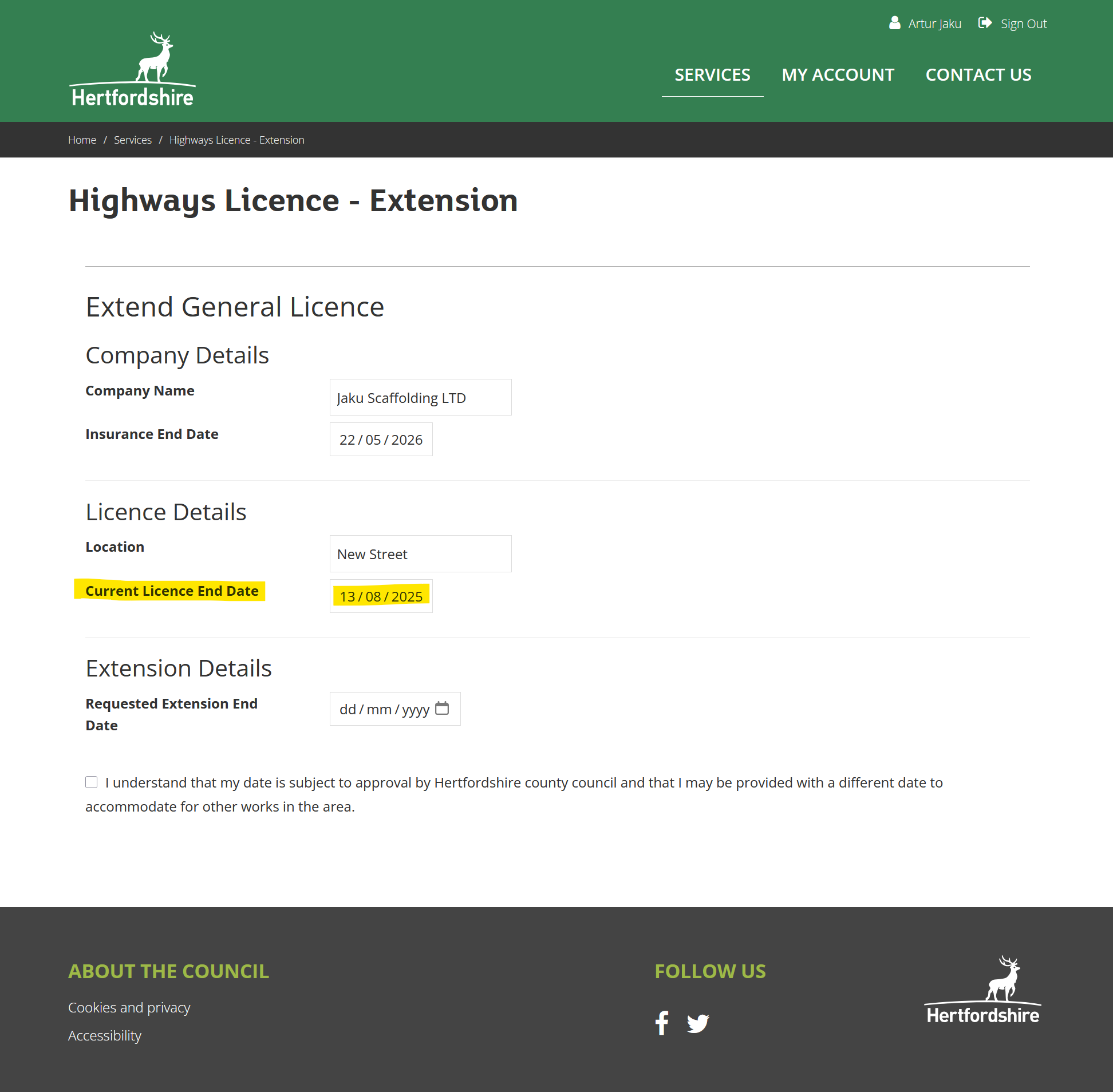Open the Facebook icon under Follow Us
This screenshot has height=1092, width=1113.
point(661,1023)
